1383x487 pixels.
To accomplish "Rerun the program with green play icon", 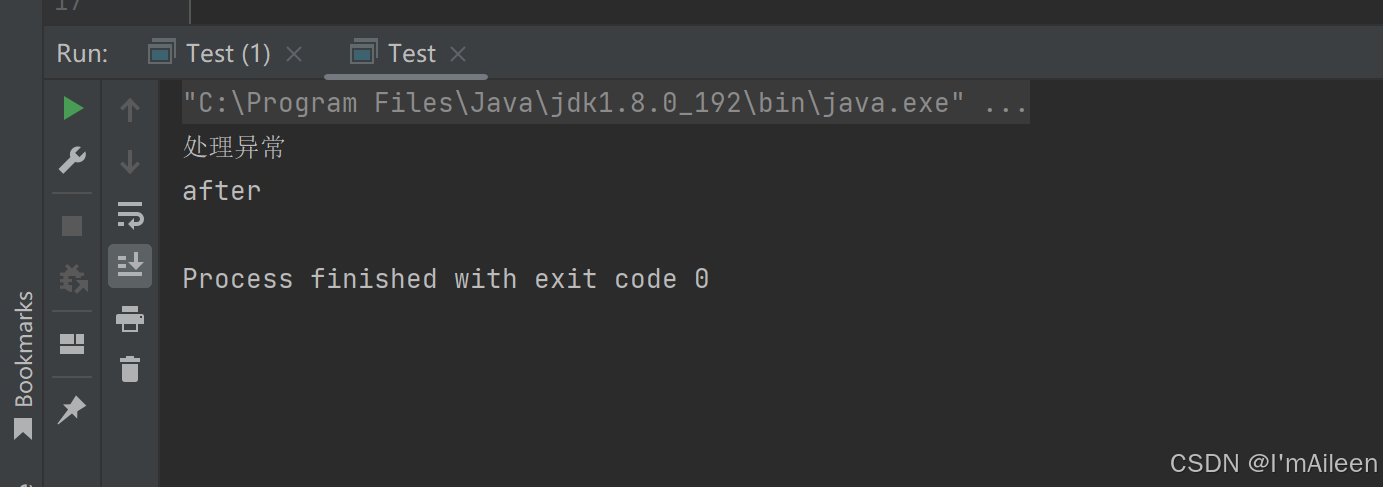I will tap(72, 108).
